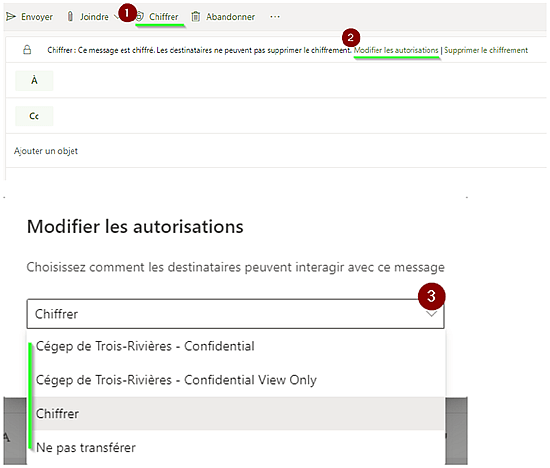The width and height of the screenshot is (550, 468).
Task: Click the Ce message est chiffré notice
Action: click(199, 50)
